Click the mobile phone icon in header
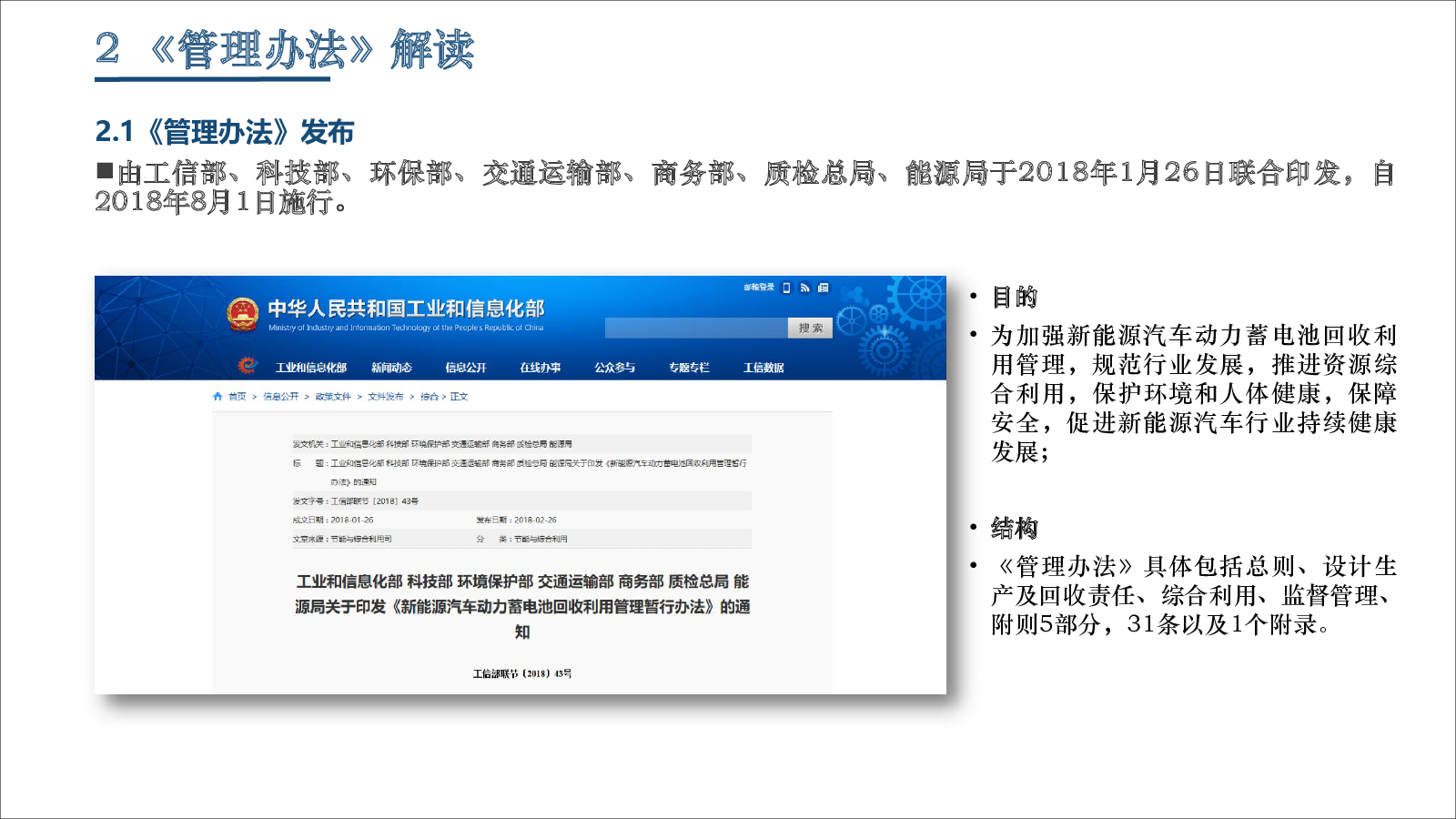Image resolution: width=1456 pixels, height=819 pixels. pos(787,288)
